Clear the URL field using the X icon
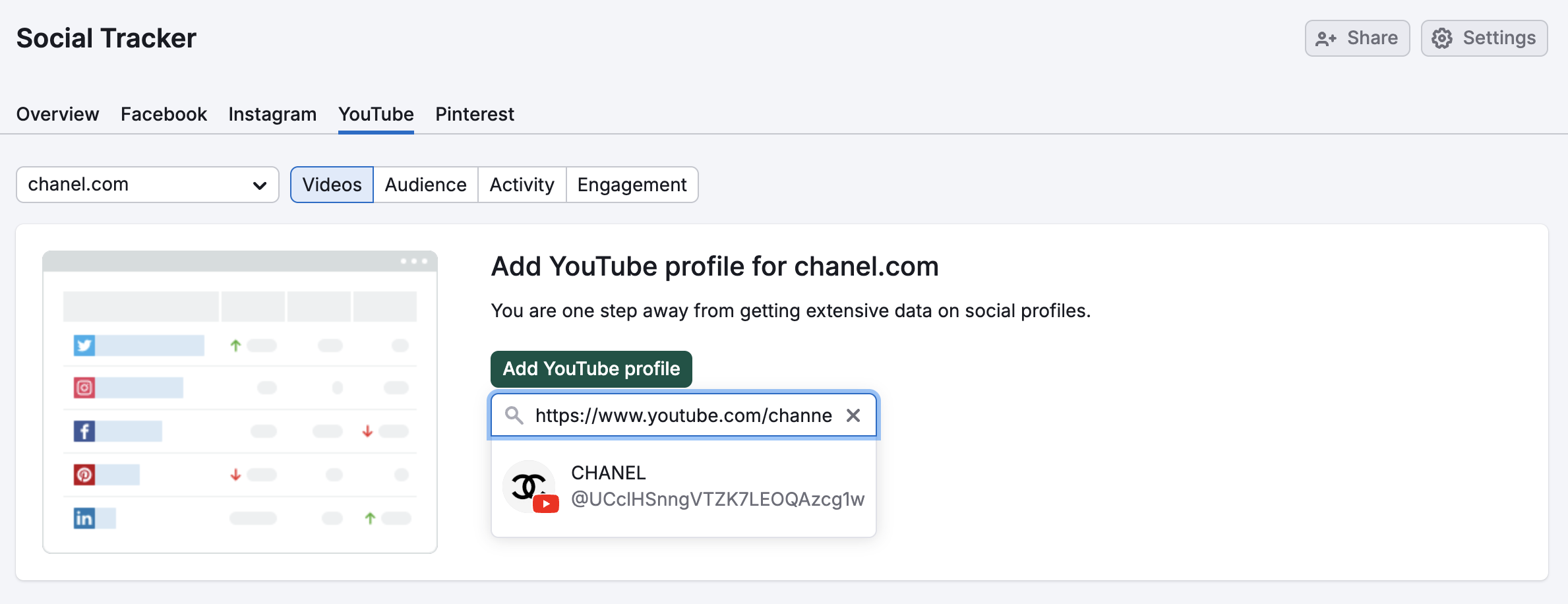1568x604 pixels. (854, 415)
